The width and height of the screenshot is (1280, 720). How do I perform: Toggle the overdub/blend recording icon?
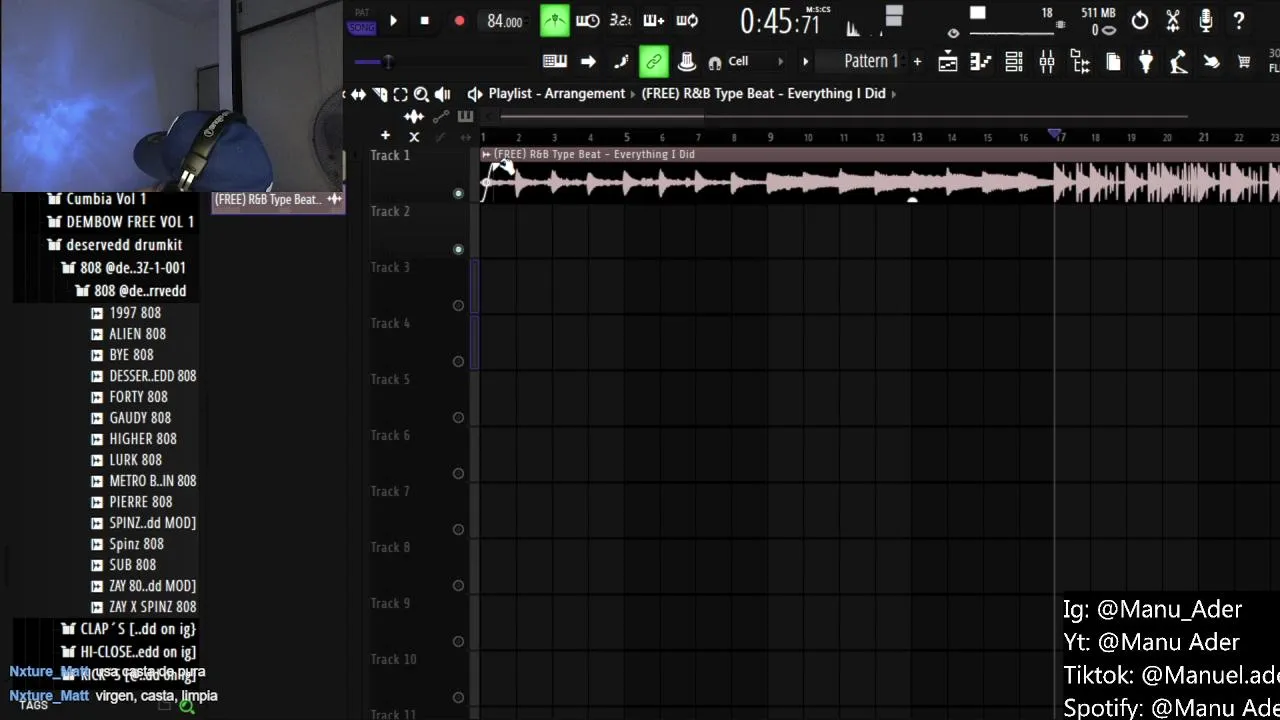[653, 20]
